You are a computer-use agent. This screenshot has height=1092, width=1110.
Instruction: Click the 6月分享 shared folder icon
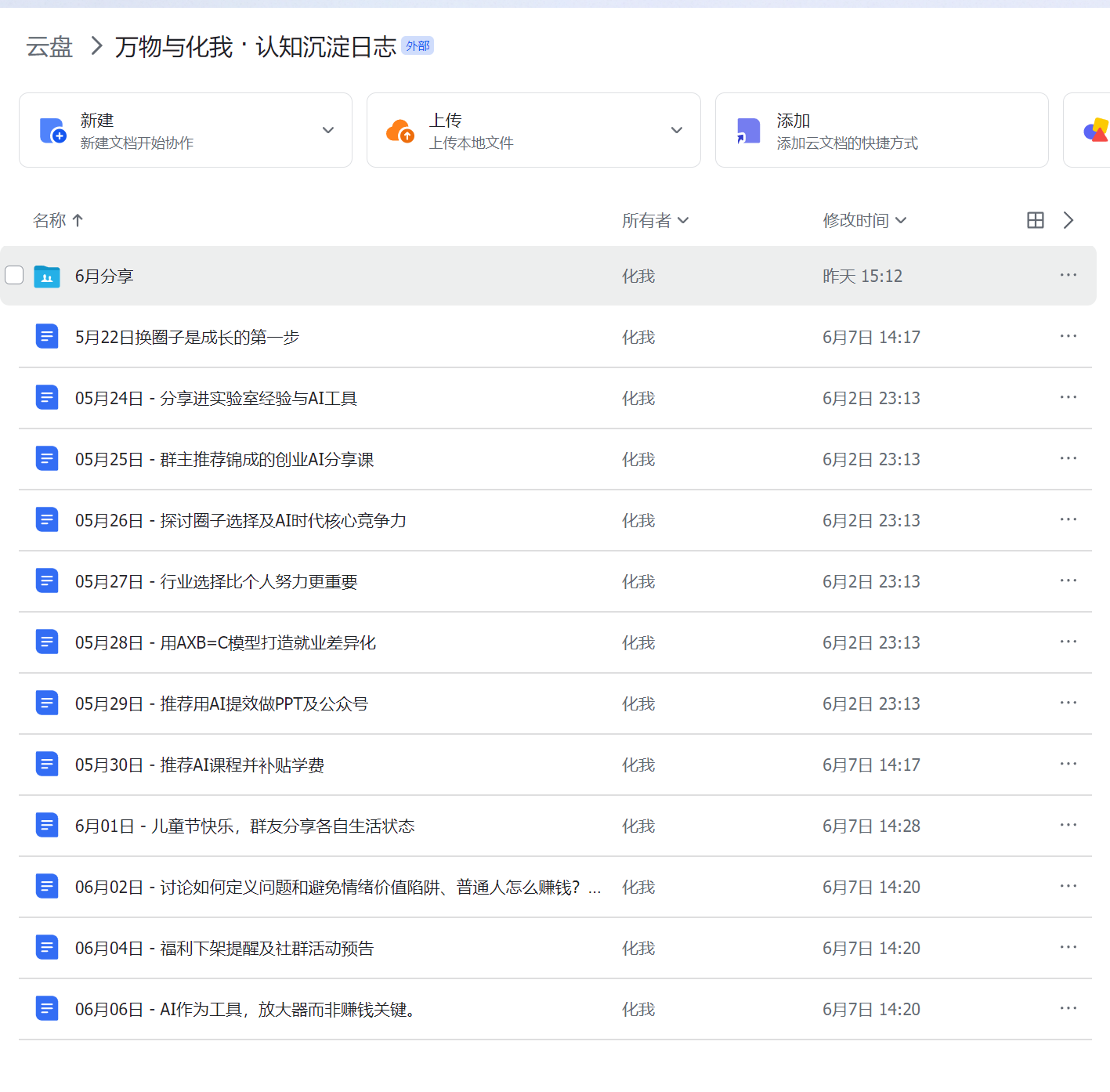click(x=47, y=277)
